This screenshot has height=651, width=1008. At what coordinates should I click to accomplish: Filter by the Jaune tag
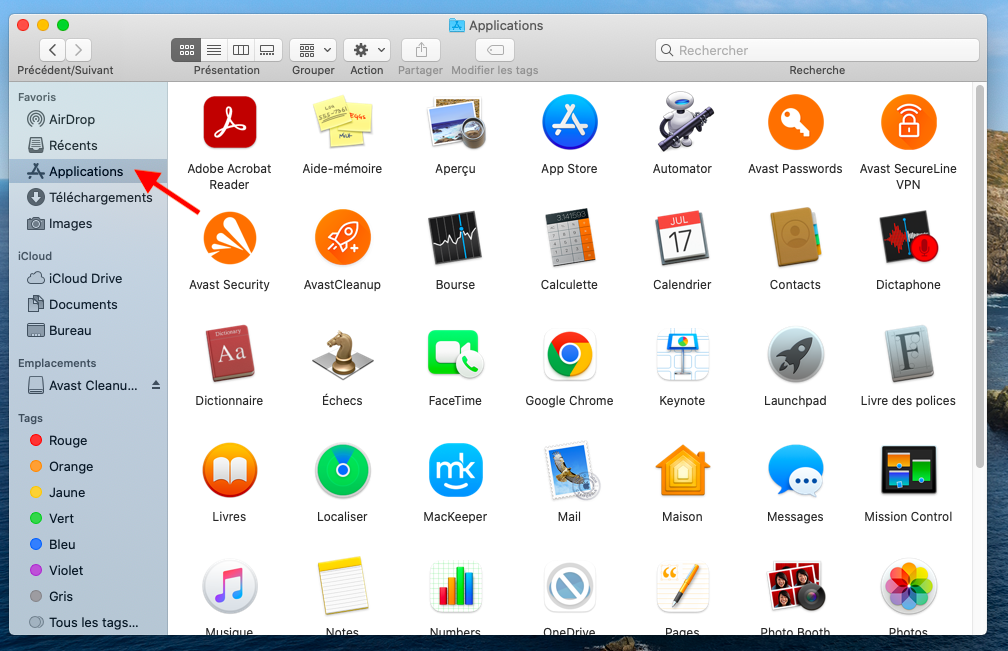(88, 492)
